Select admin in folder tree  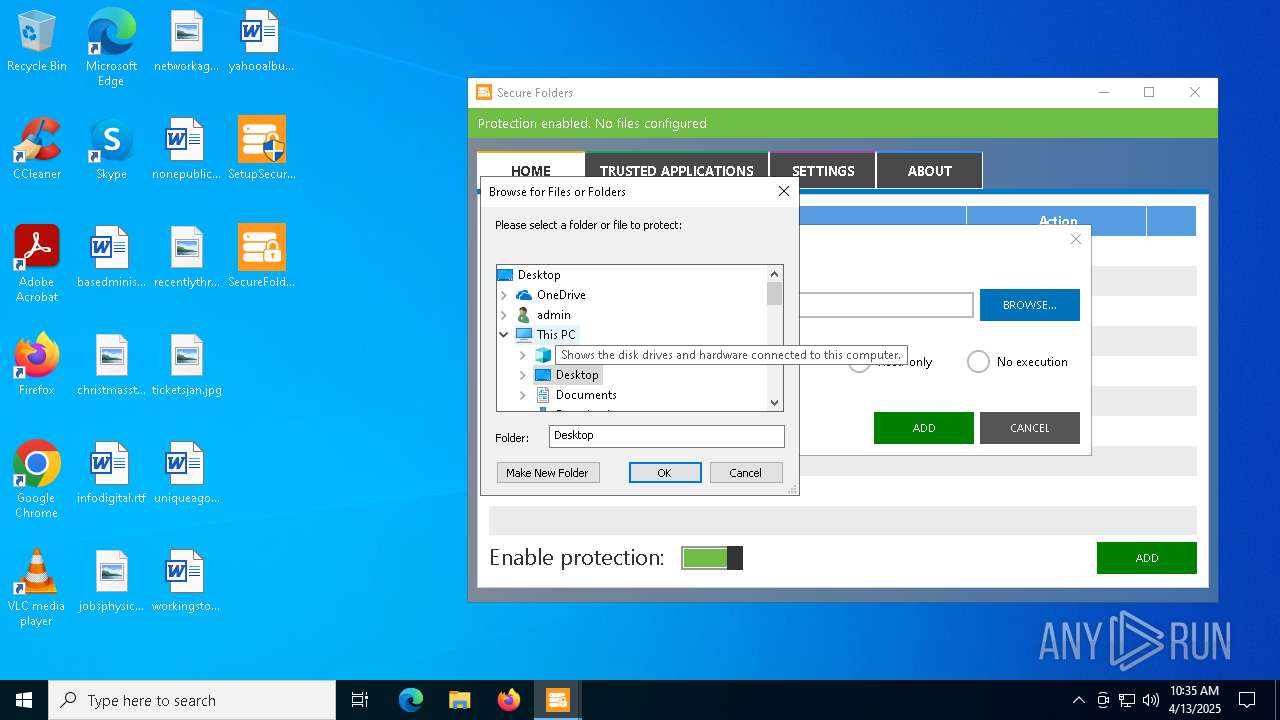(554, 315)
